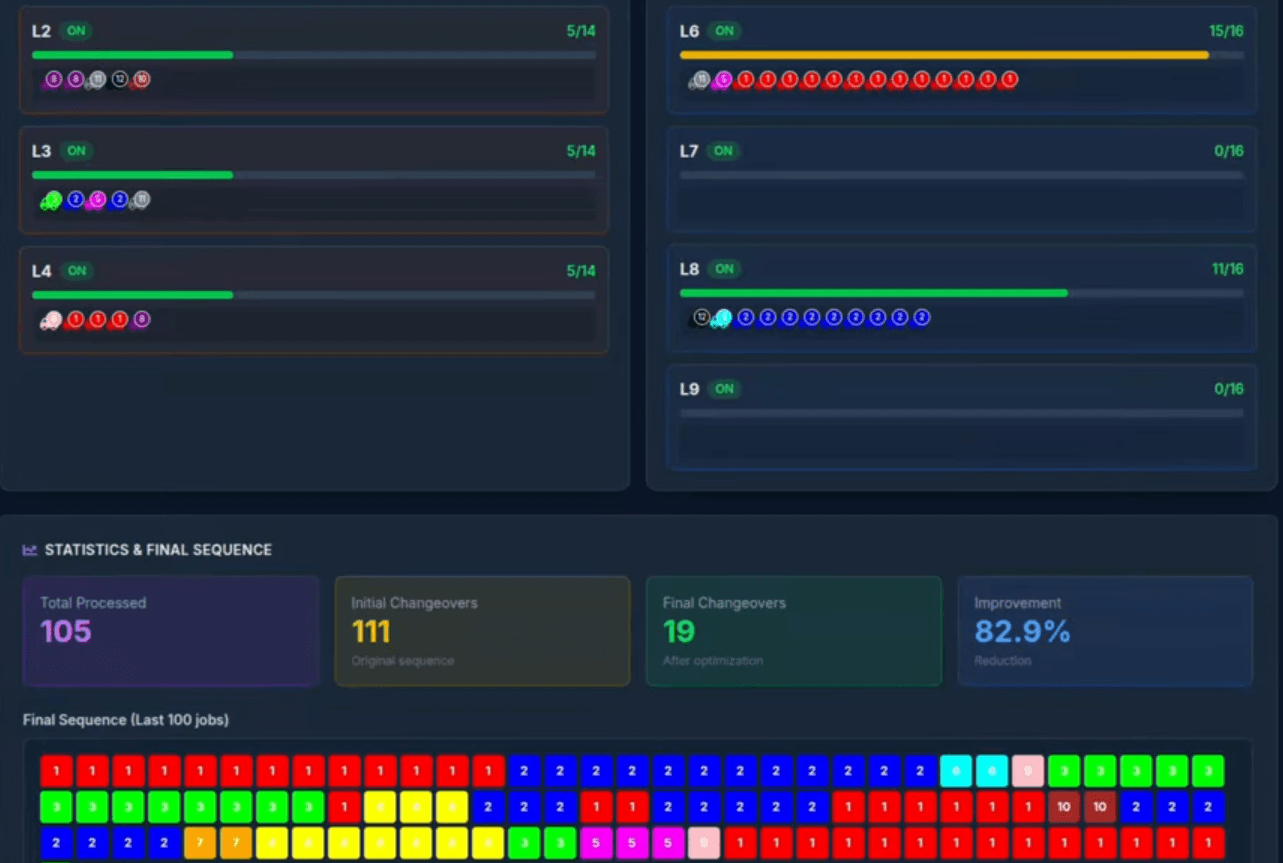Disable lane L7 with its ON badge
Image resolution: width=1283 pixels, height=863 pixels.
[724, 151]
